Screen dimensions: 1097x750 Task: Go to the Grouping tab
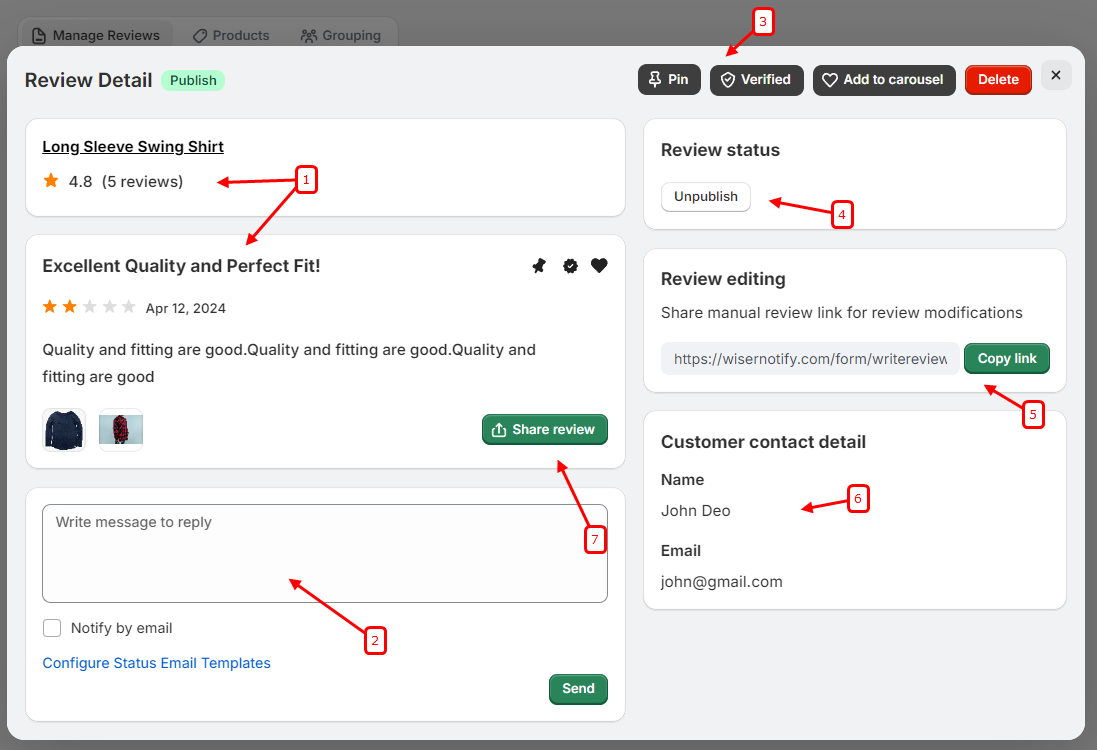click(x=341, y=35)
